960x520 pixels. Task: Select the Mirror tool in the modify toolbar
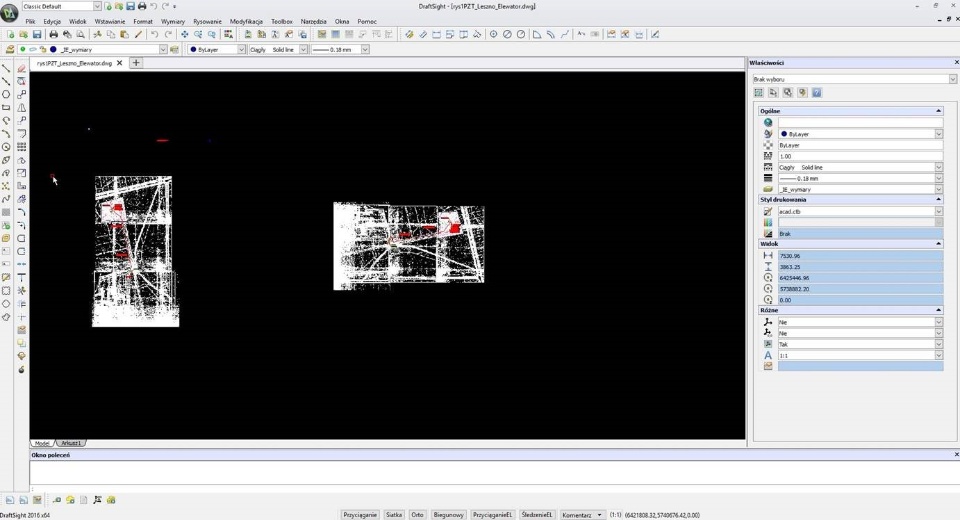21,108
